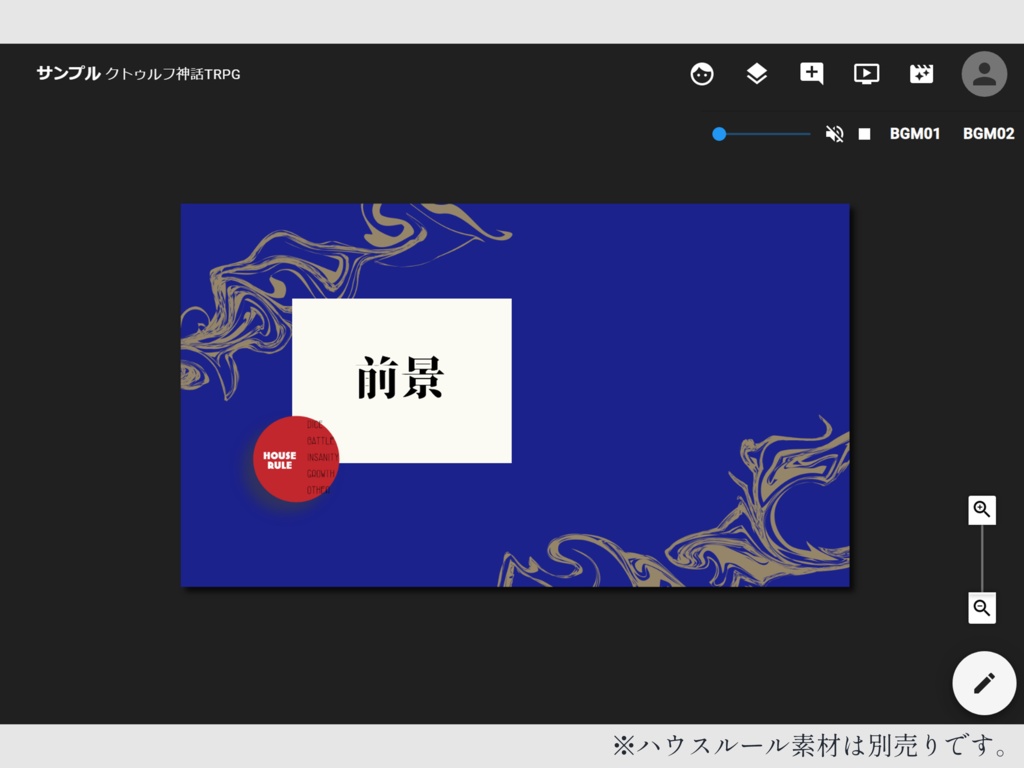
Task: Zoom in using the upper magnifier icon
Action: (981, 509)
